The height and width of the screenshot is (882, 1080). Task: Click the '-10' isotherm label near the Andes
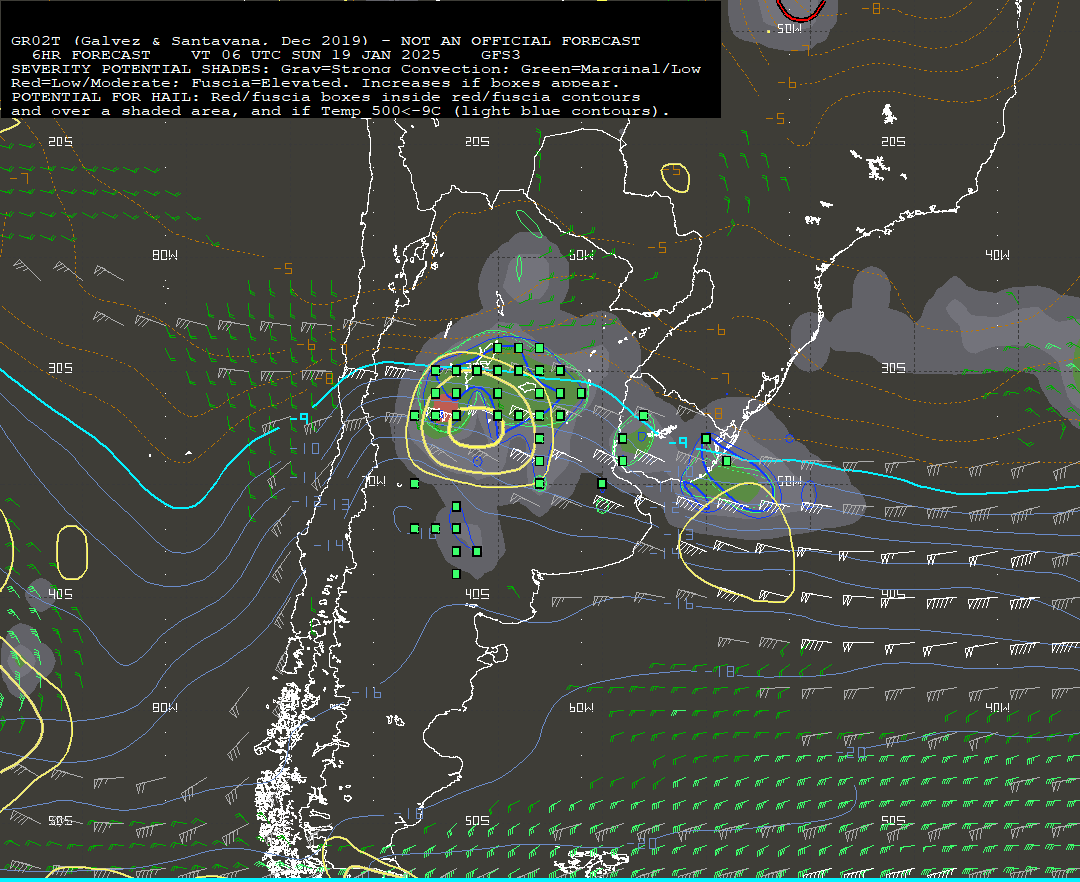click(x=304, y=449)
